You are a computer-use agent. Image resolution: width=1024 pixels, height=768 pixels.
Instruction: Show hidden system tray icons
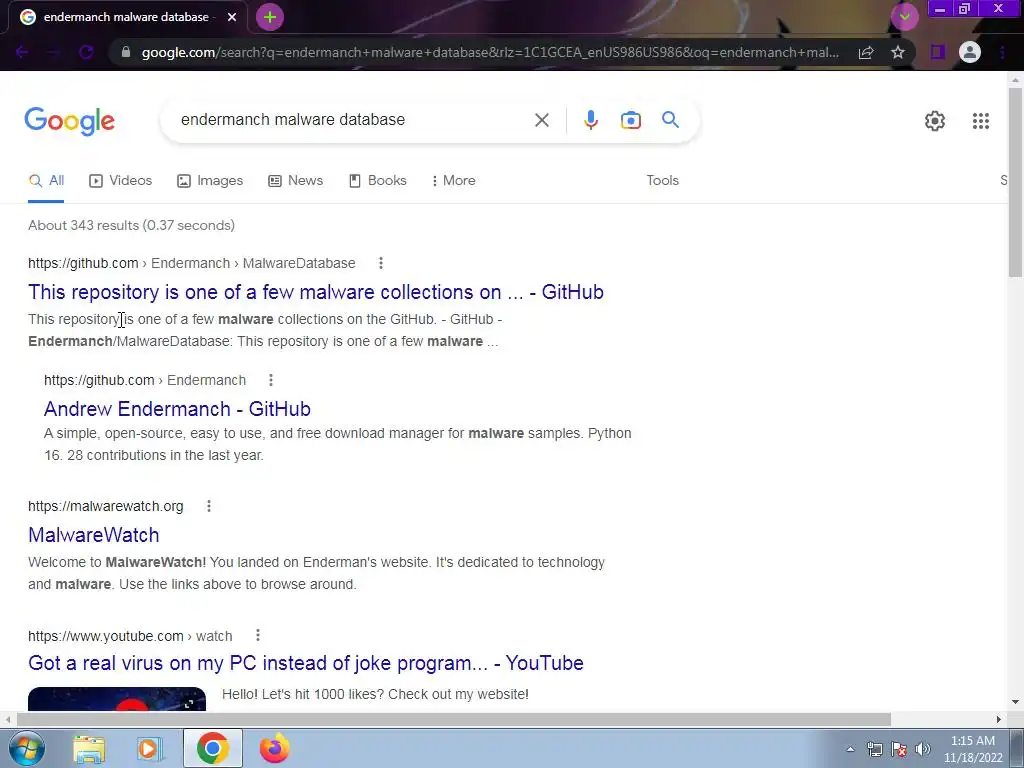[850, 749]
